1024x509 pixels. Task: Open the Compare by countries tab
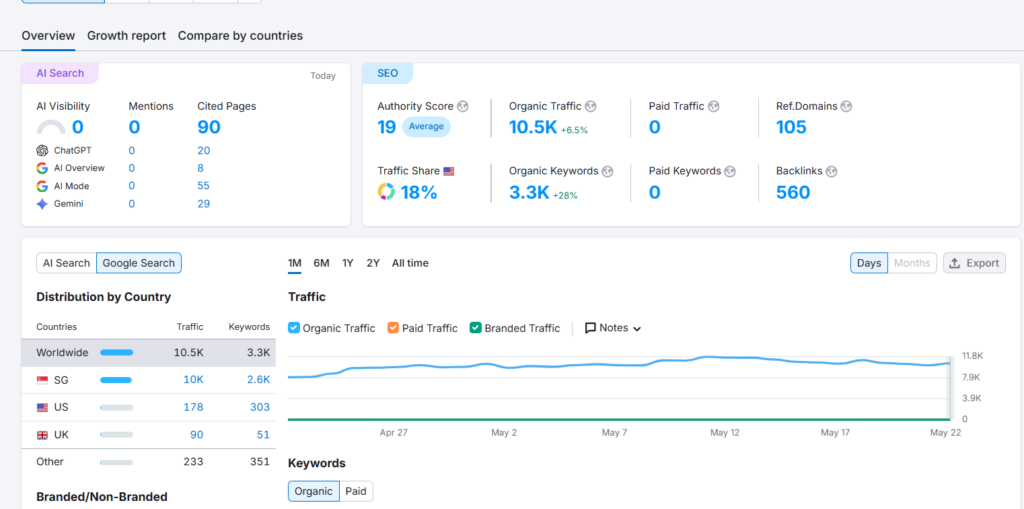coord(240,36)
